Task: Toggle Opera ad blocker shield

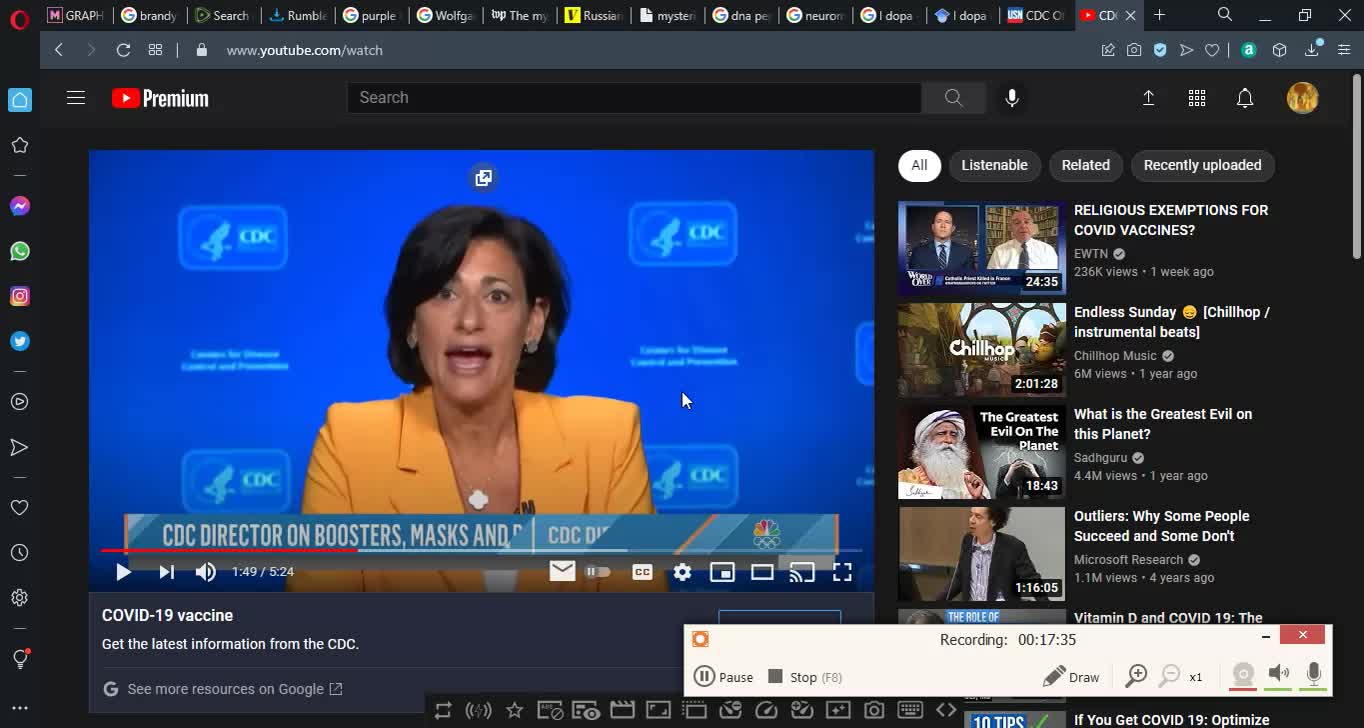Action: pyautogui.click(x=1160, y=50)
